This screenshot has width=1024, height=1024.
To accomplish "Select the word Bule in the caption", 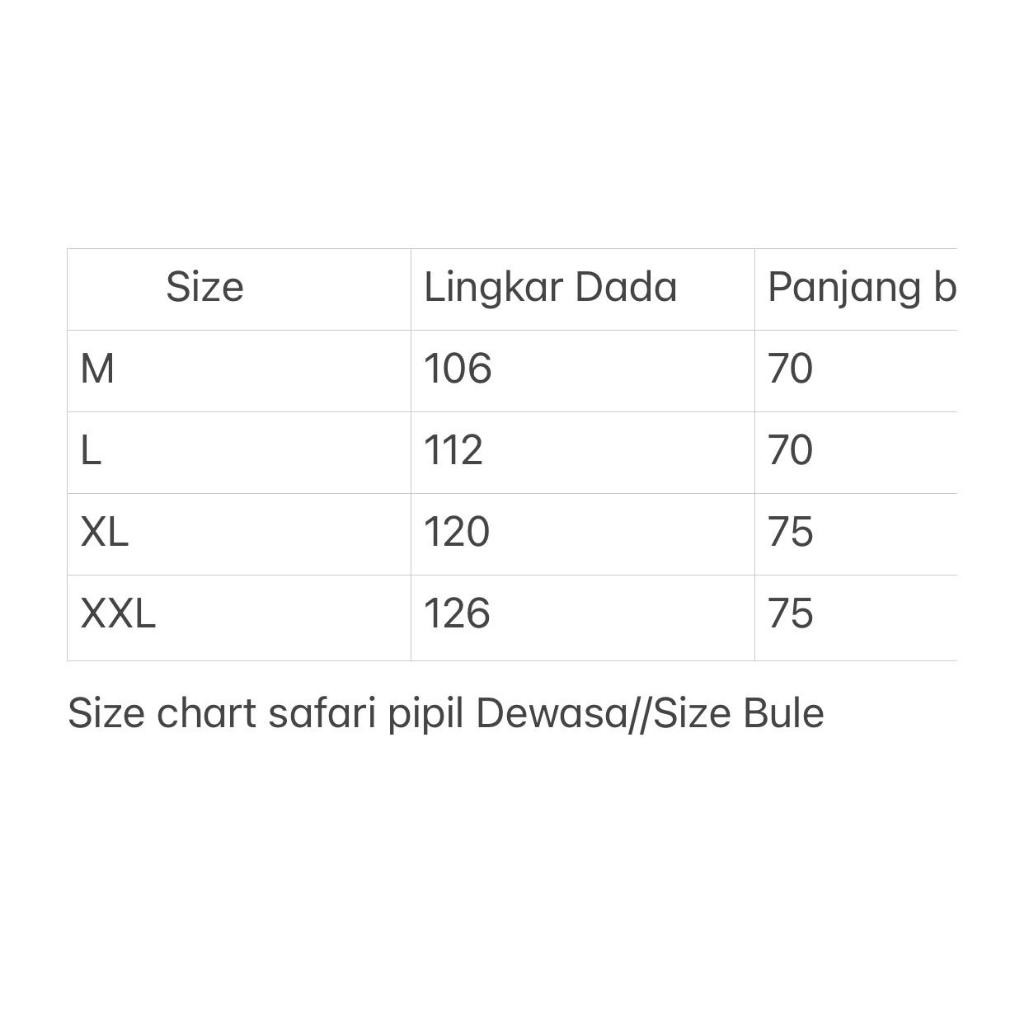I will [x=784, y=714].
